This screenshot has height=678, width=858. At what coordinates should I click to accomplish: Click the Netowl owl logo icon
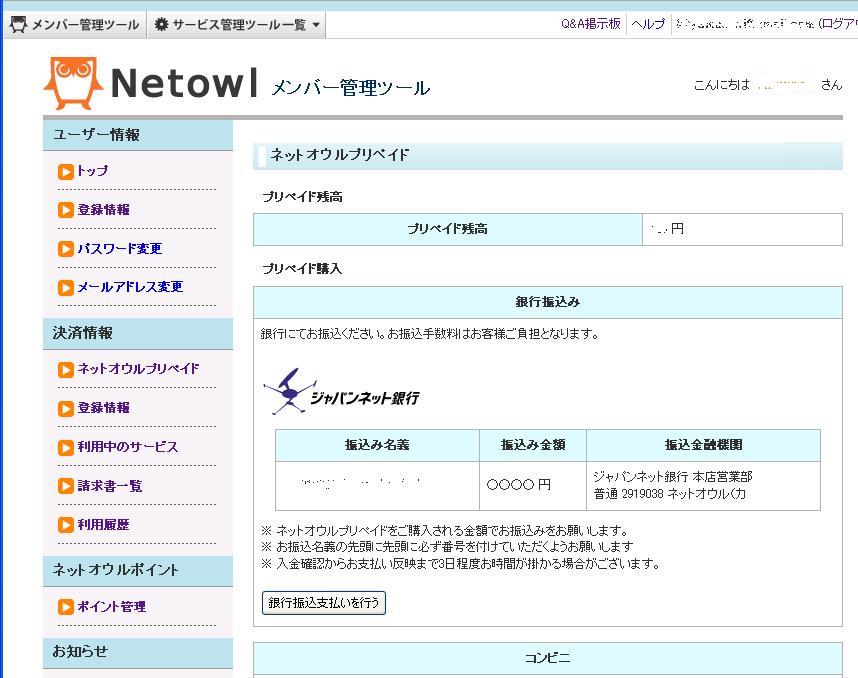click(x=73, y=83)
